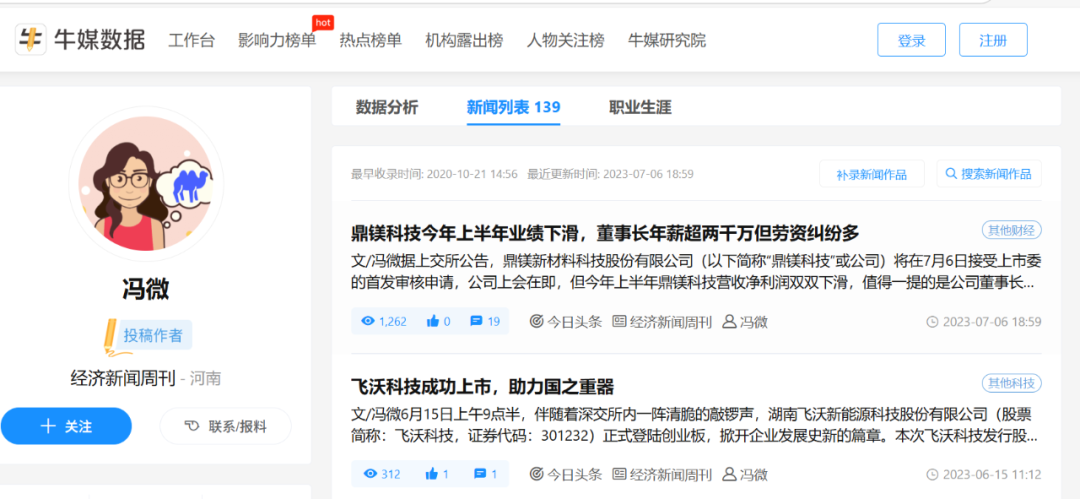Click the clock icon by 2023-07-06 18:59
Image resolution: width=1080 pixels, height=499 pixels.
coord(933,321)
